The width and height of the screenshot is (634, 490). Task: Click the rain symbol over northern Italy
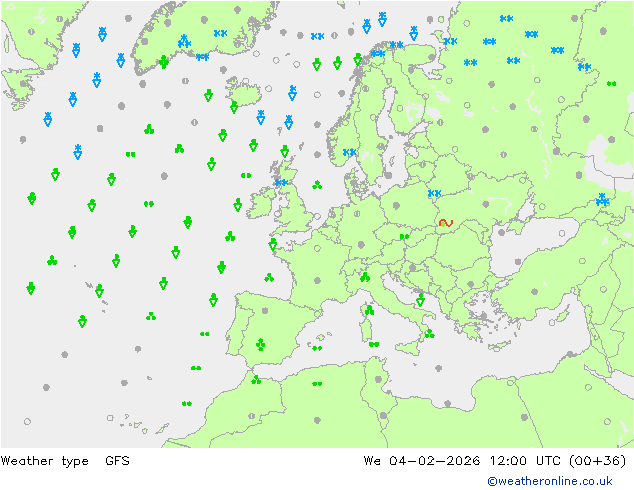point(365,277)
